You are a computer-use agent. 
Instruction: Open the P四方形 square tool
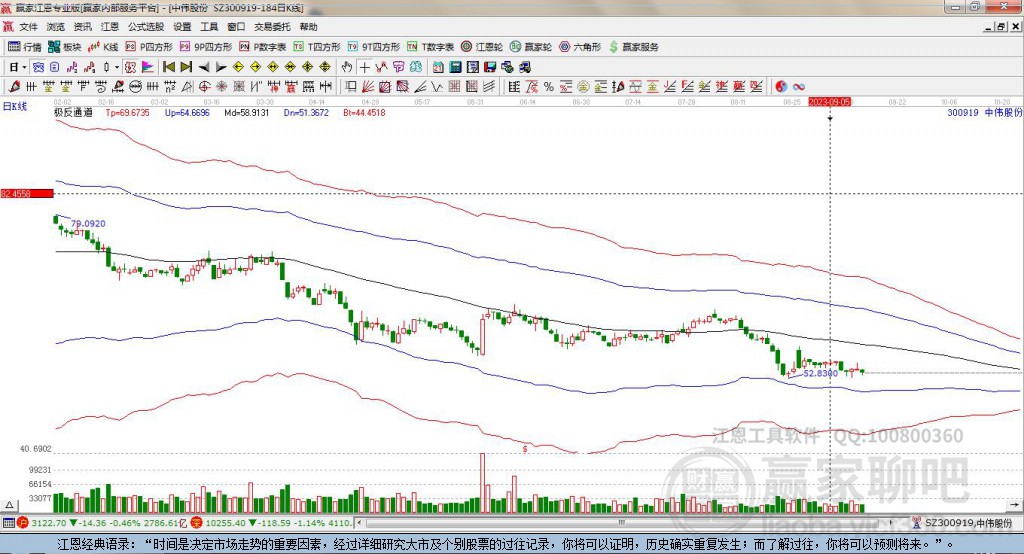tap(148, 47)
